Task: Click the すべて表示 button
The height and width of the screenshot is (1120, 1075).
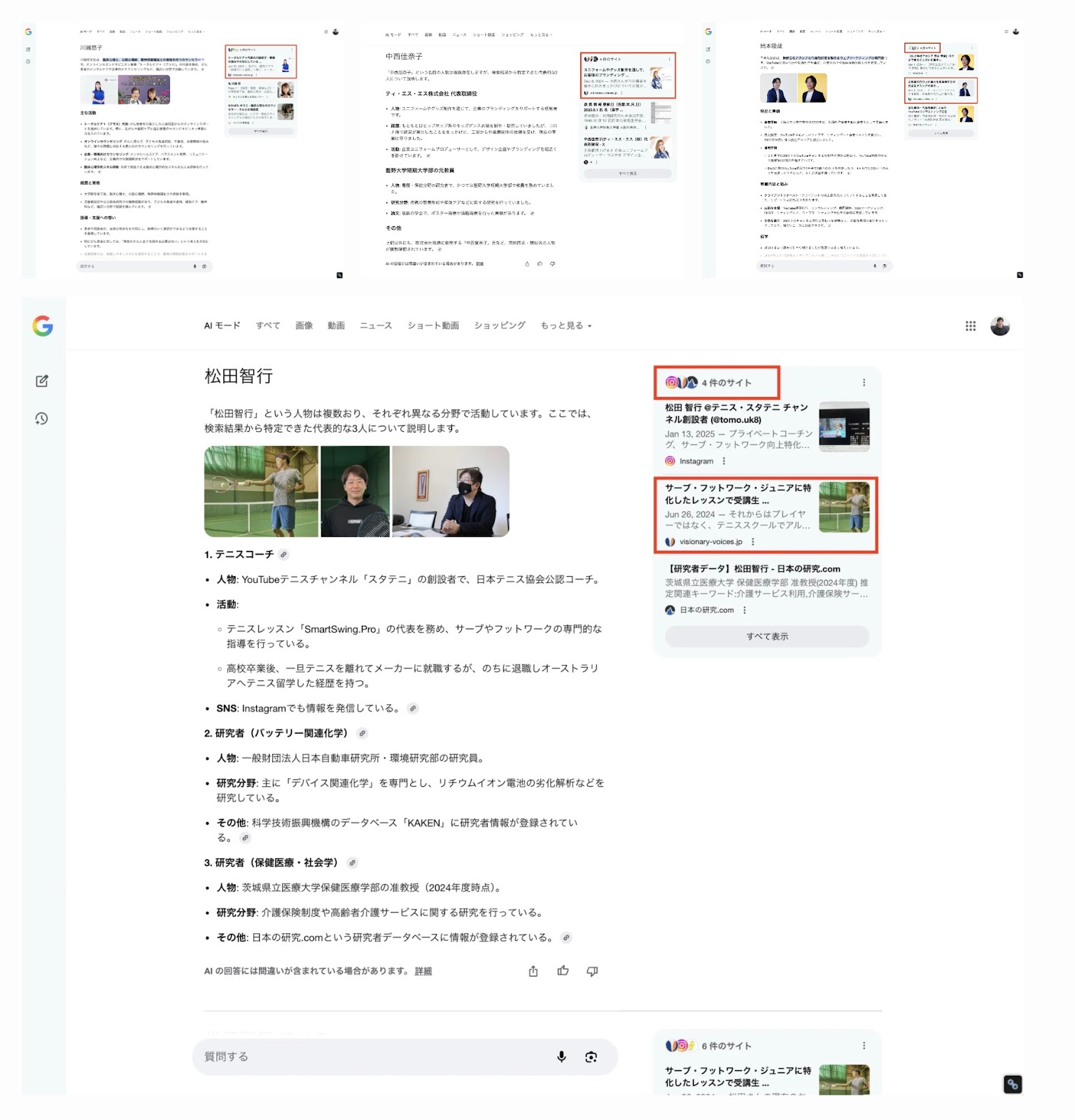Action: pyautogui.click(x=767, y=636)
